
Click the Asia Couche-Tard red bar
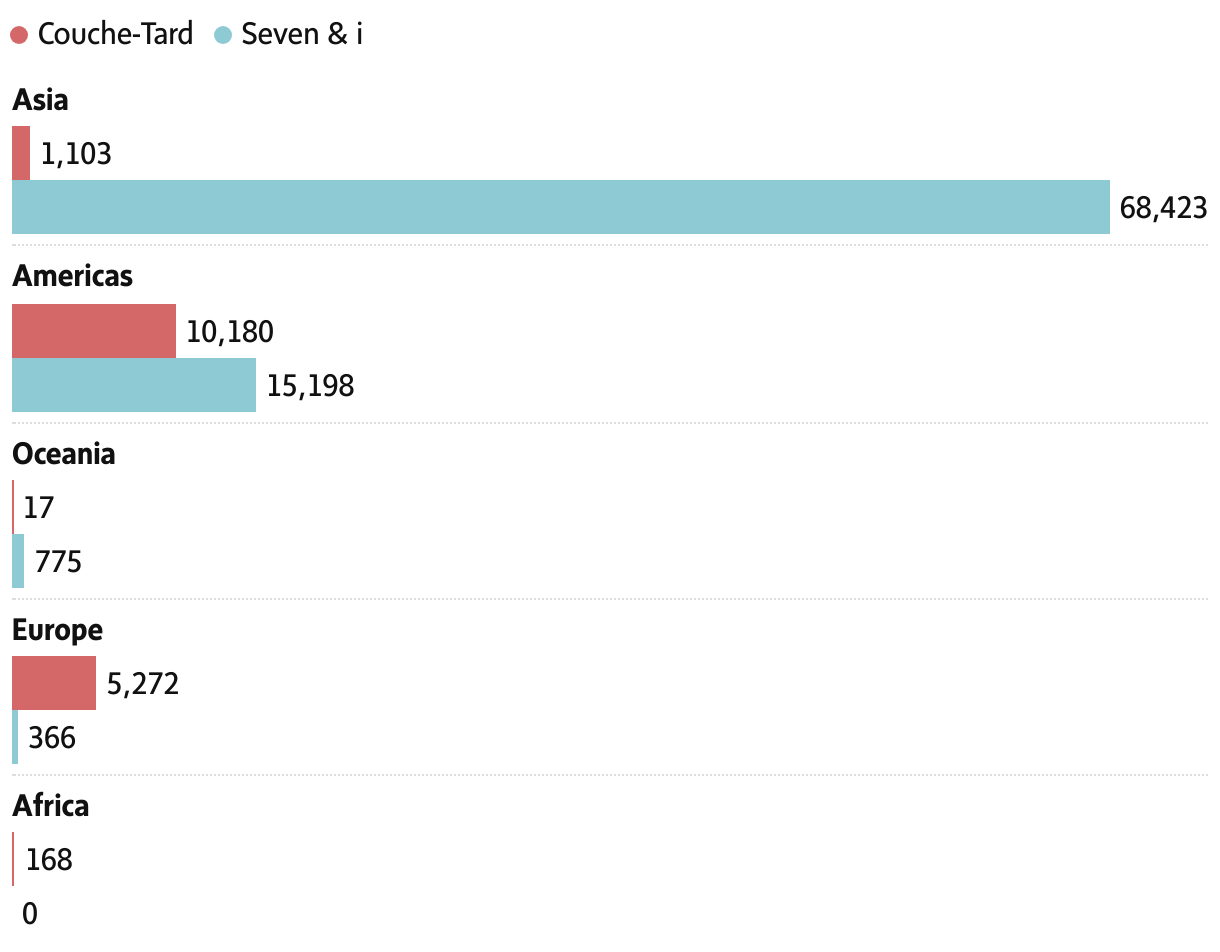click(21, 153)
